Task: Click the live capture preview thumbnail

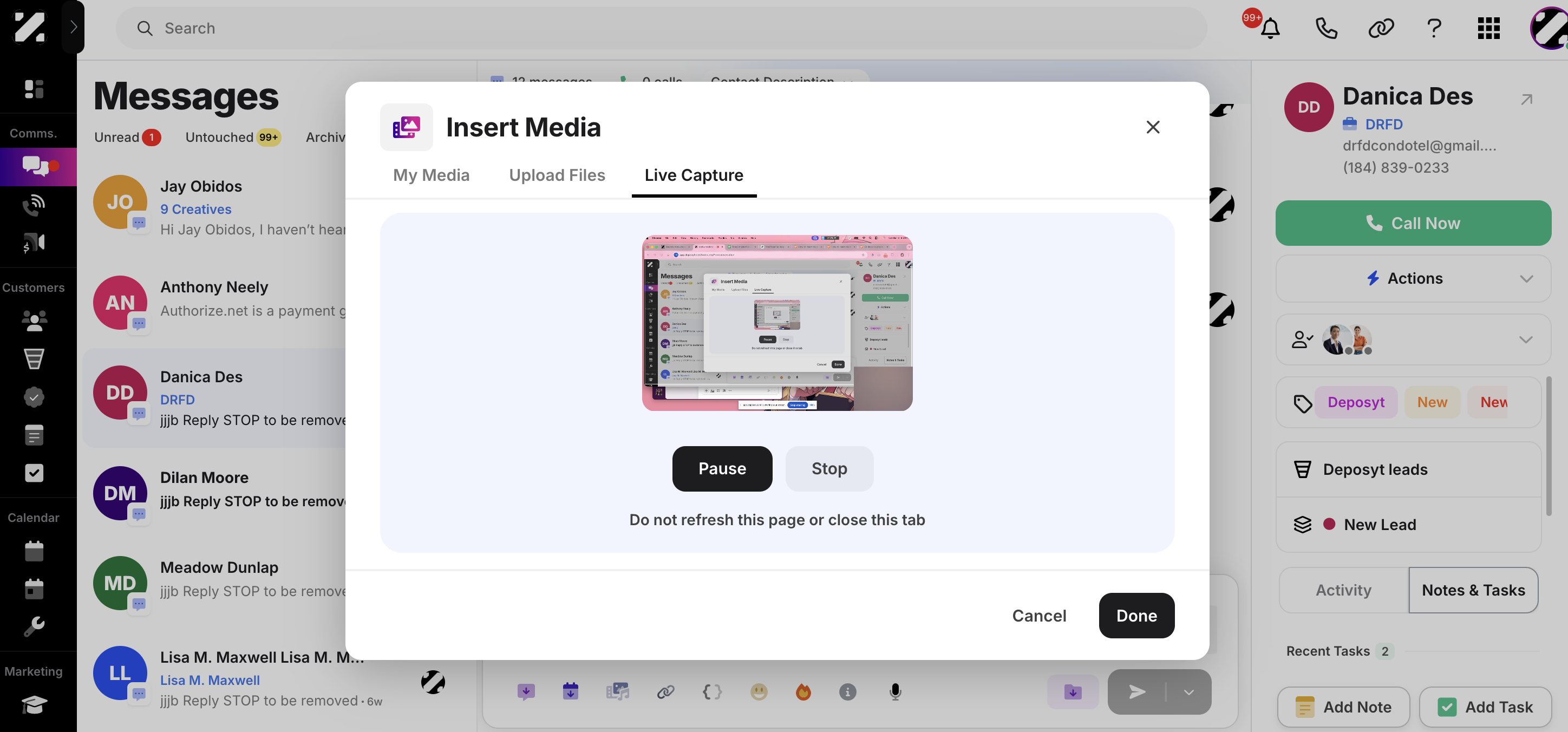Action: pos(777,323)
